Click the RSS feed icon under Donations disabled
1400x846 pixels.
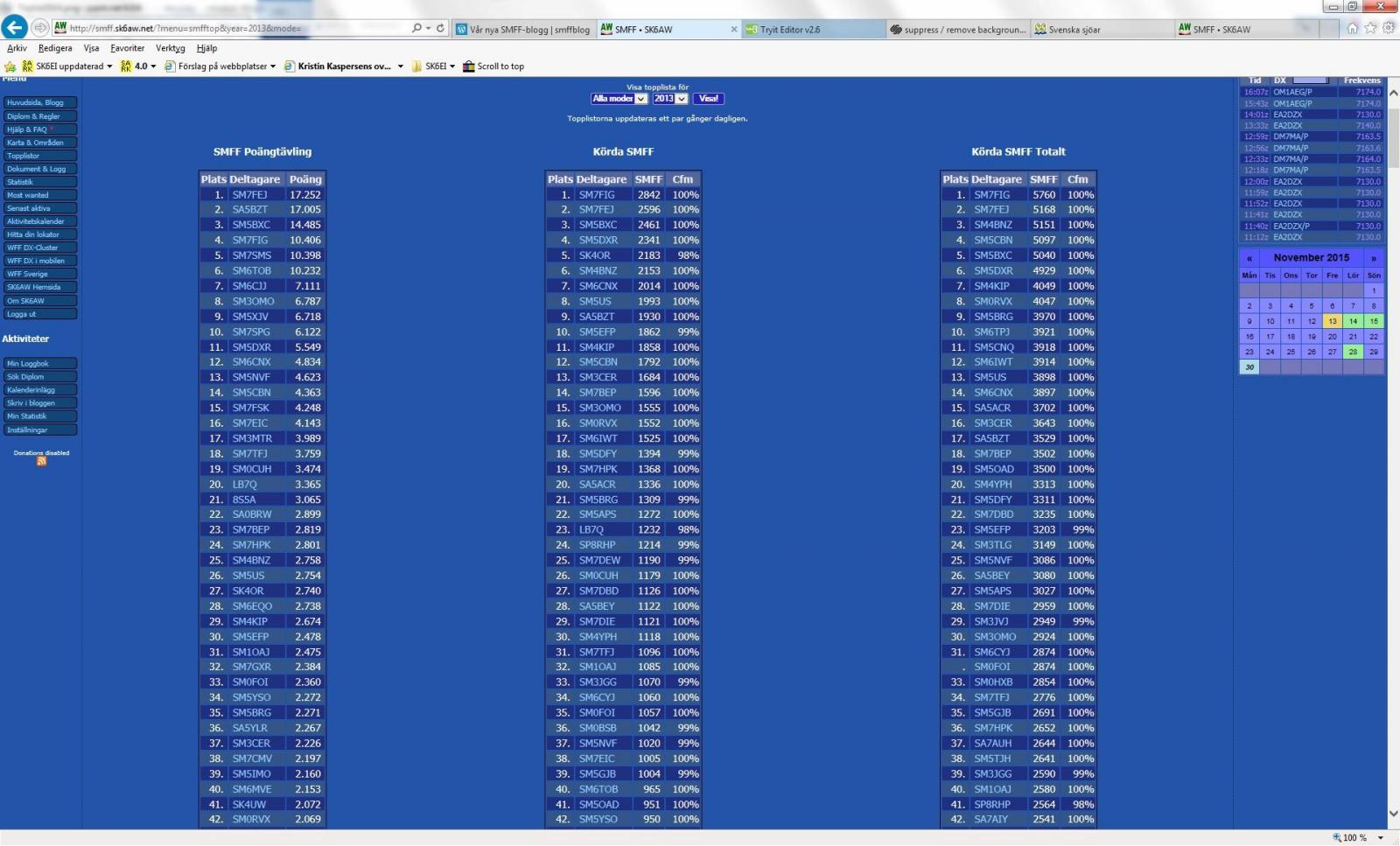tap(41, 462)
